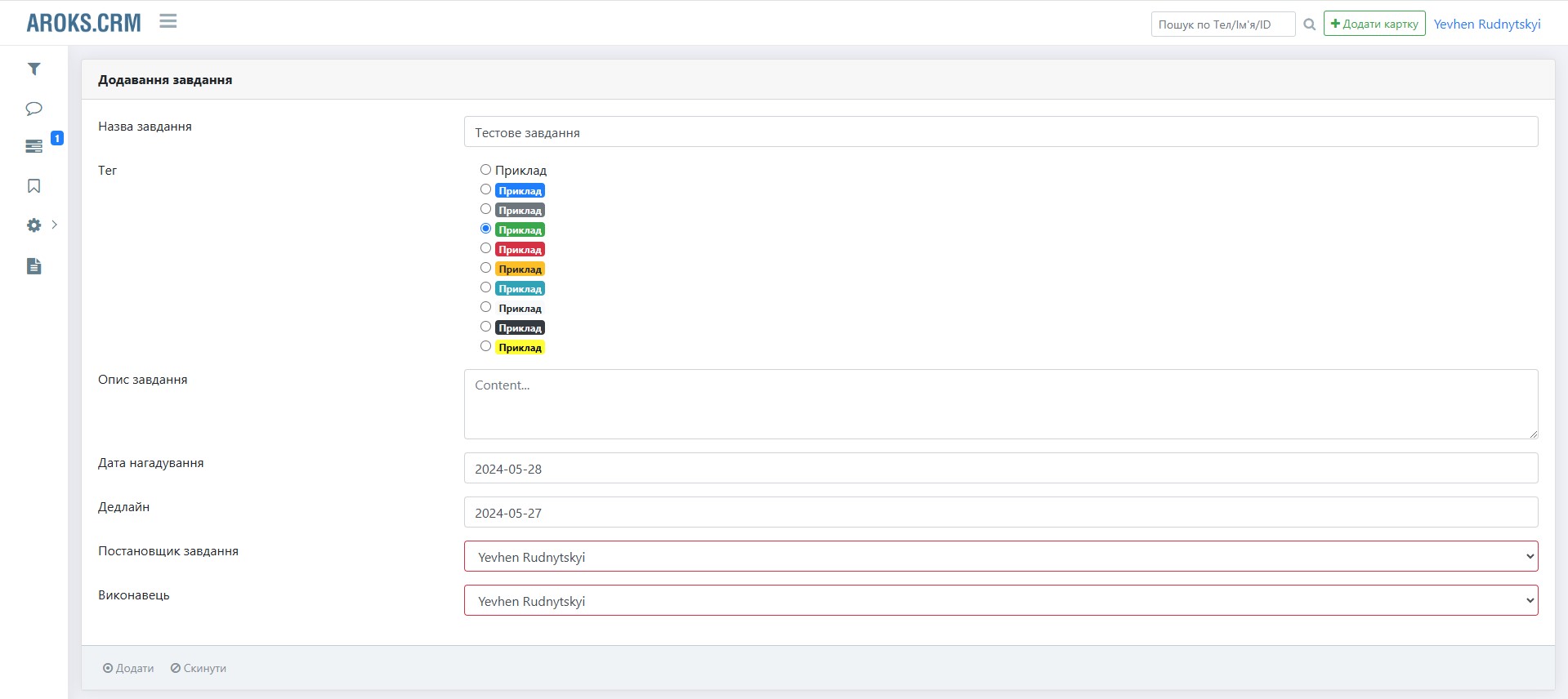Click the AROKS.CRM logo
Image resolution: width=1568 pixels, height=699 pixels.
click(x=83, y=23)
